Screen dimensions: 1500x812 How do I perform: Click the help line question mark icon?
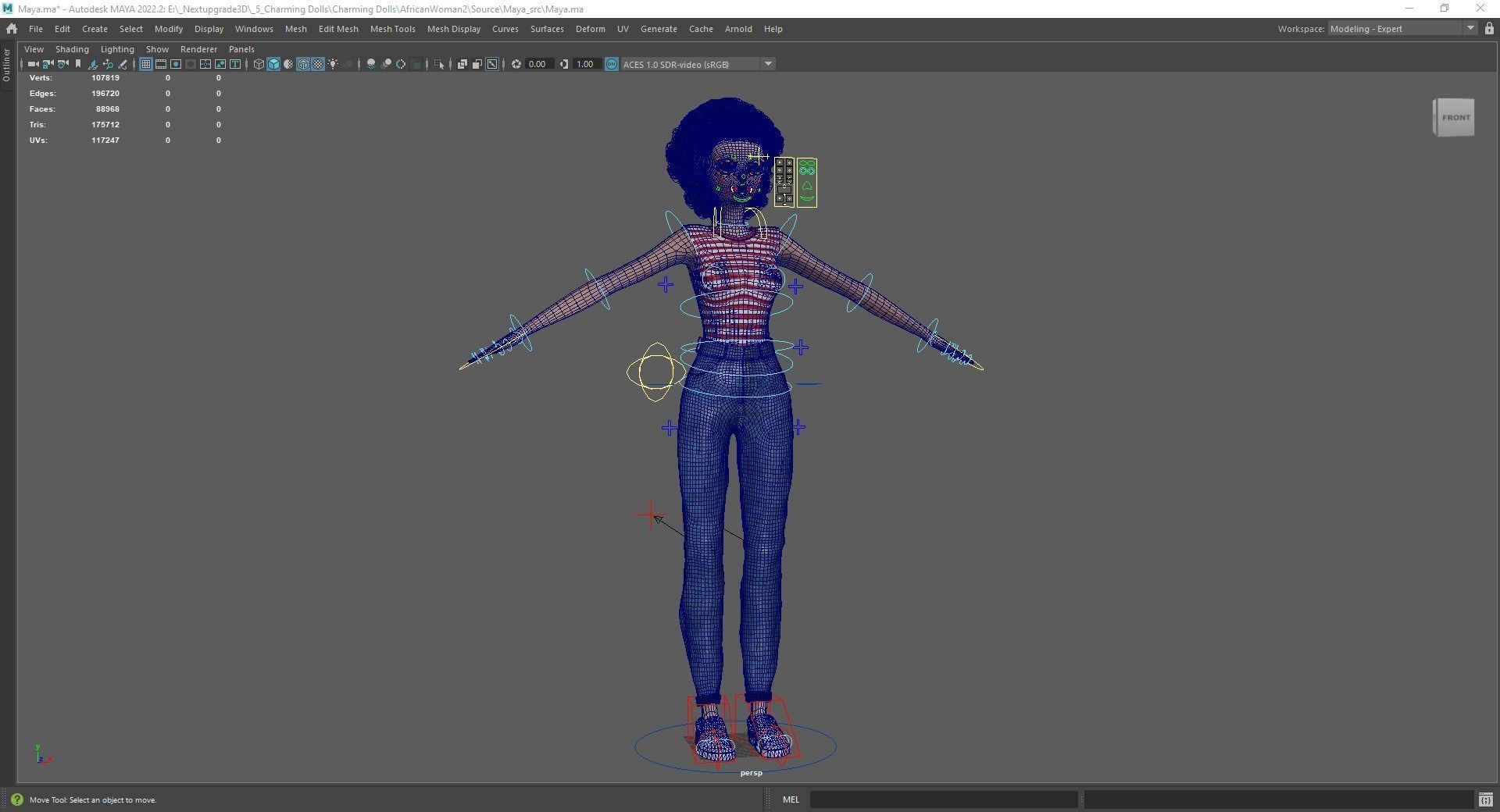point(16,800)
